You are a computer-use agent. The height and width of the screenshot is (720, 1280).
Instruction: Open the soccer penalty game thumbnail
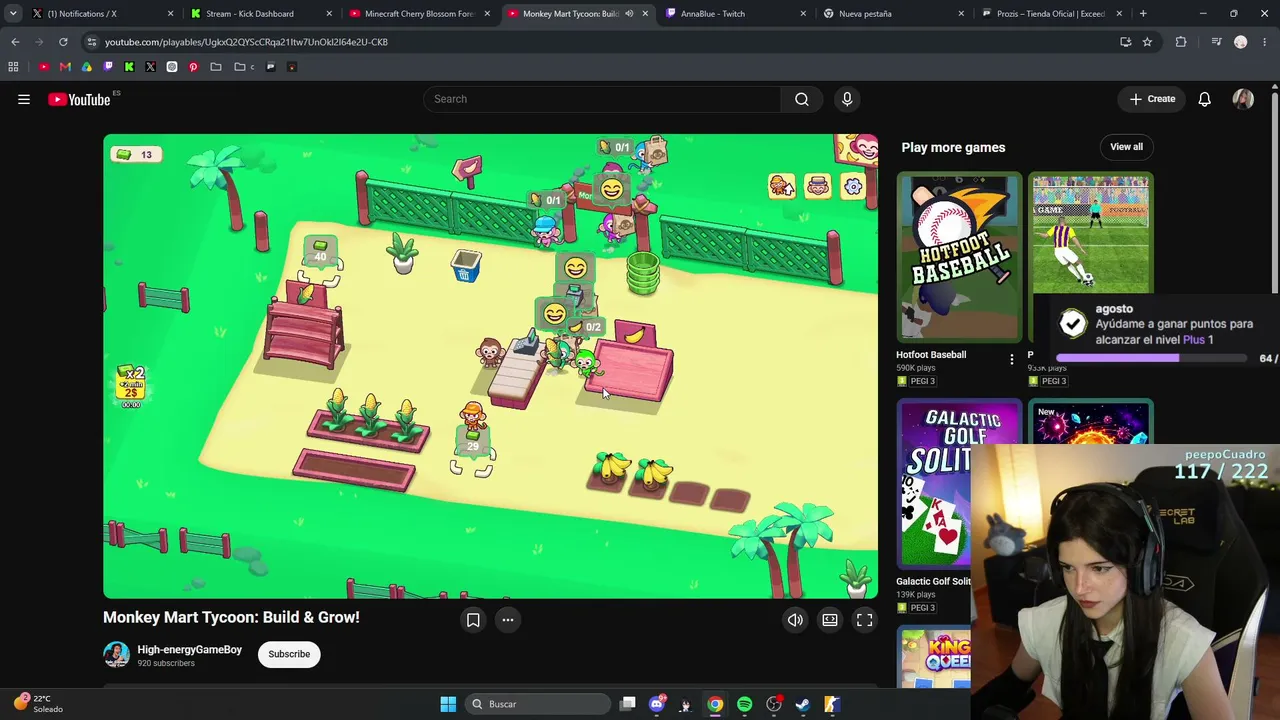click(x=1091, y=235)
